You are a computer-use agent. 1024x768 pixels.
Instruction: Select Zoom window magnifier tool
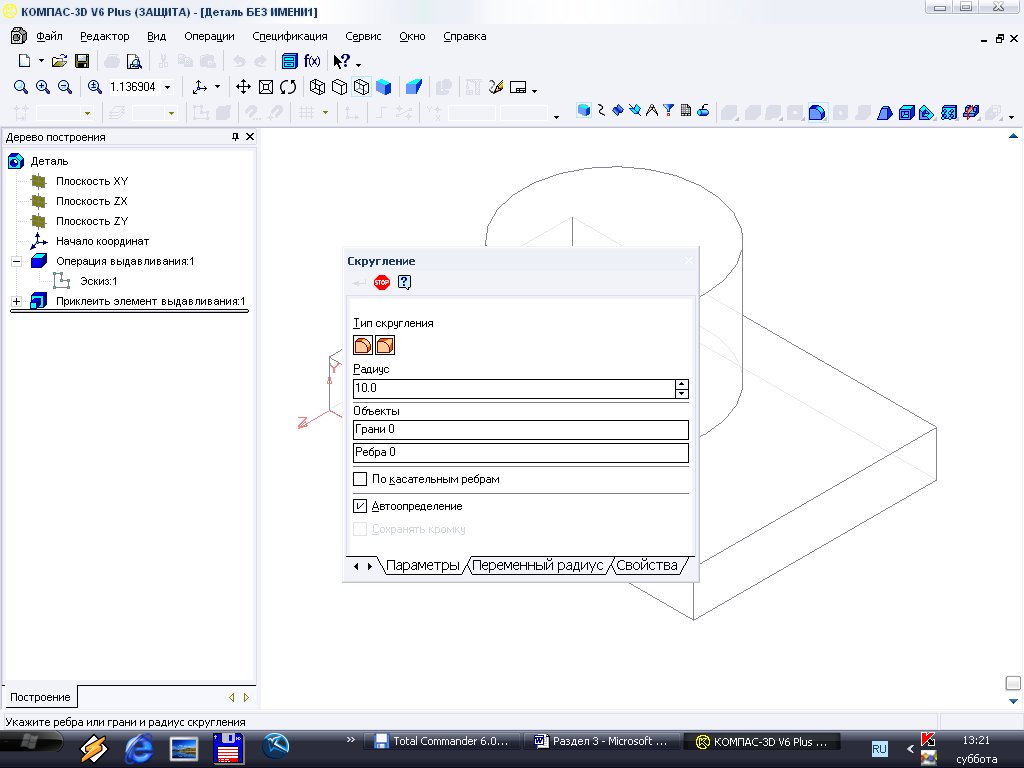(21, 87)
